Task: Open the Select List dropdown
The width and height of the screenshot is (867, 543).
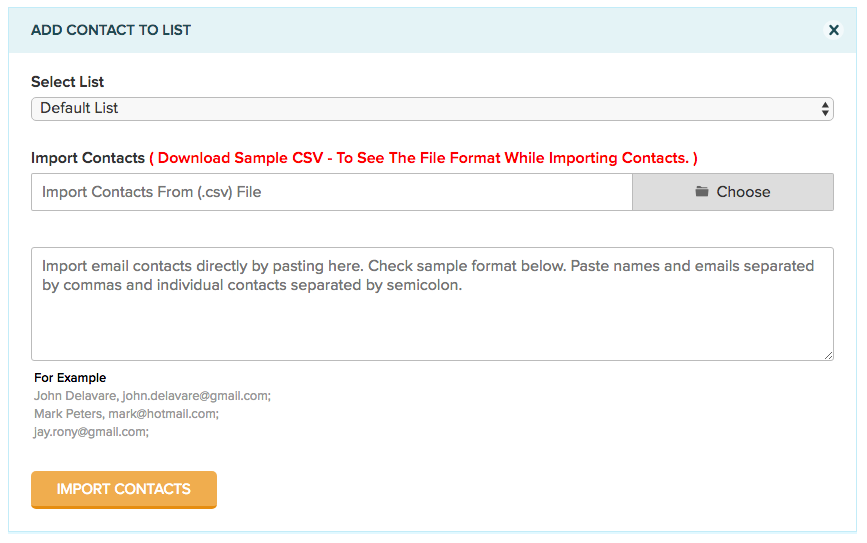Action: coord(431,108)
